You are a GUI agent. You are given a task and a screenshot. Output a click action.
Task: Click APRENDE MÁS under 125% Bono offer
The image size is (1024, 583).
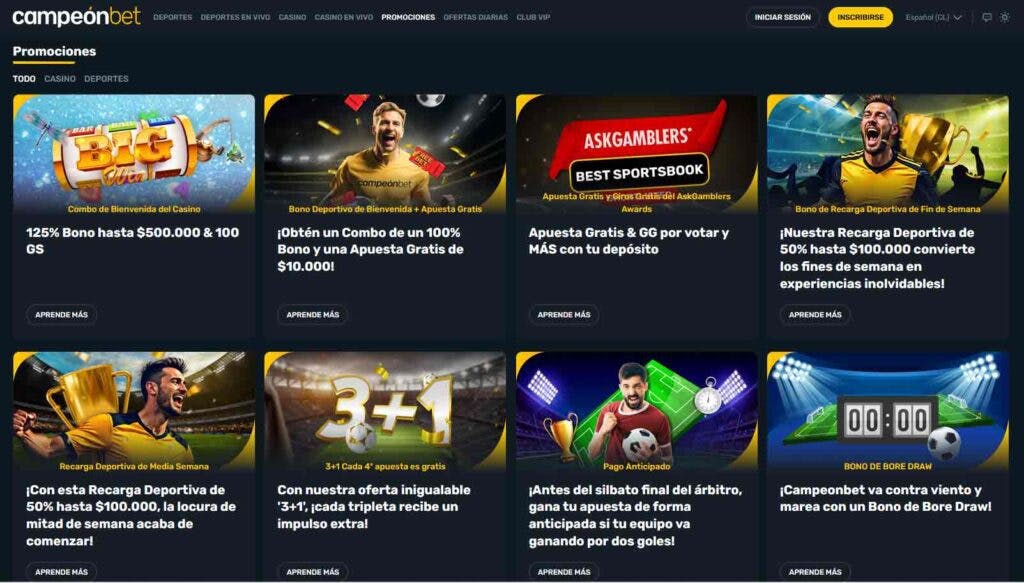click(x=61, y=315)
